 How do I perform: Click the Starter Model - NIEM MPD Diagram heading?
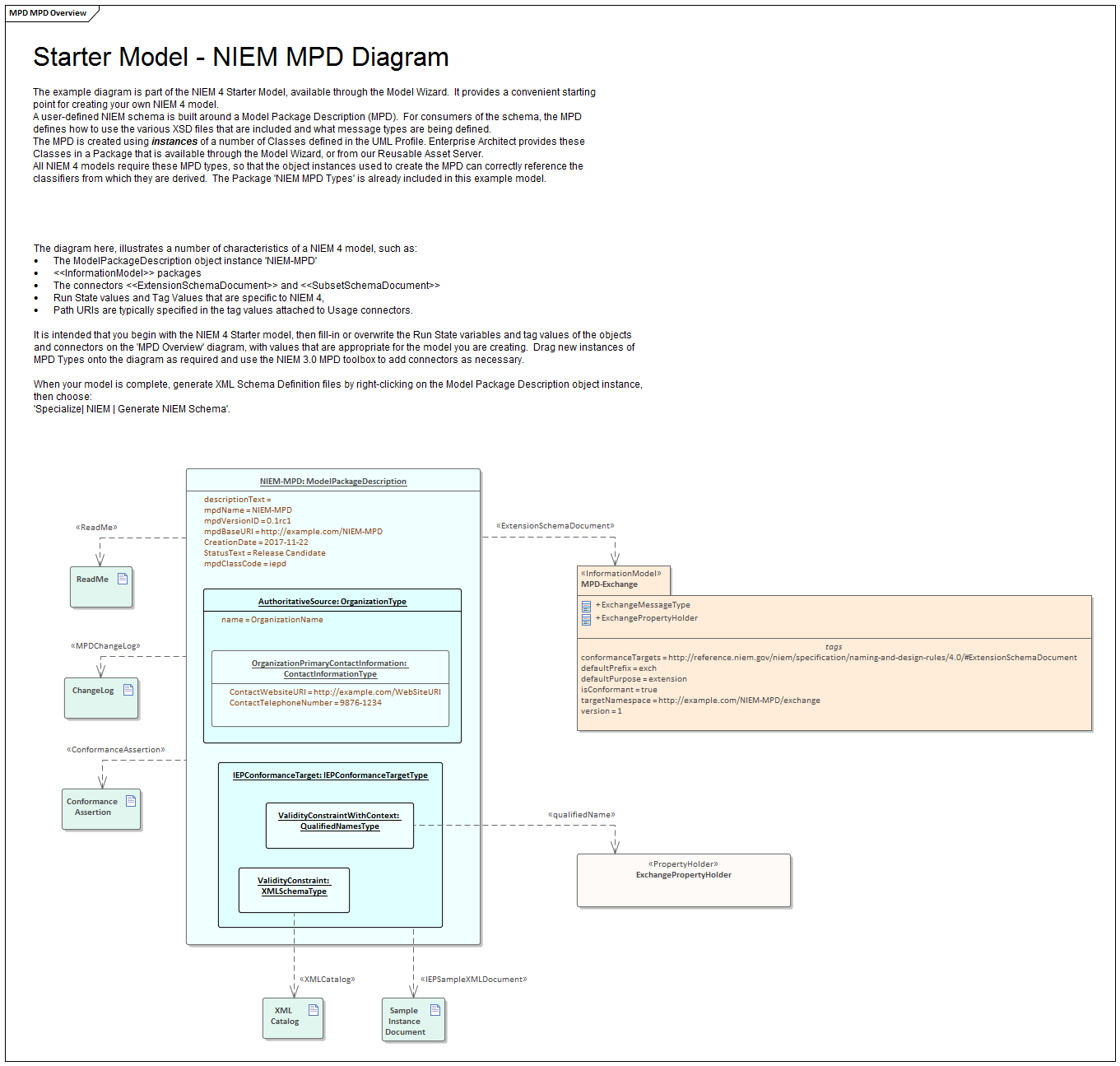(x=240, y=57)
